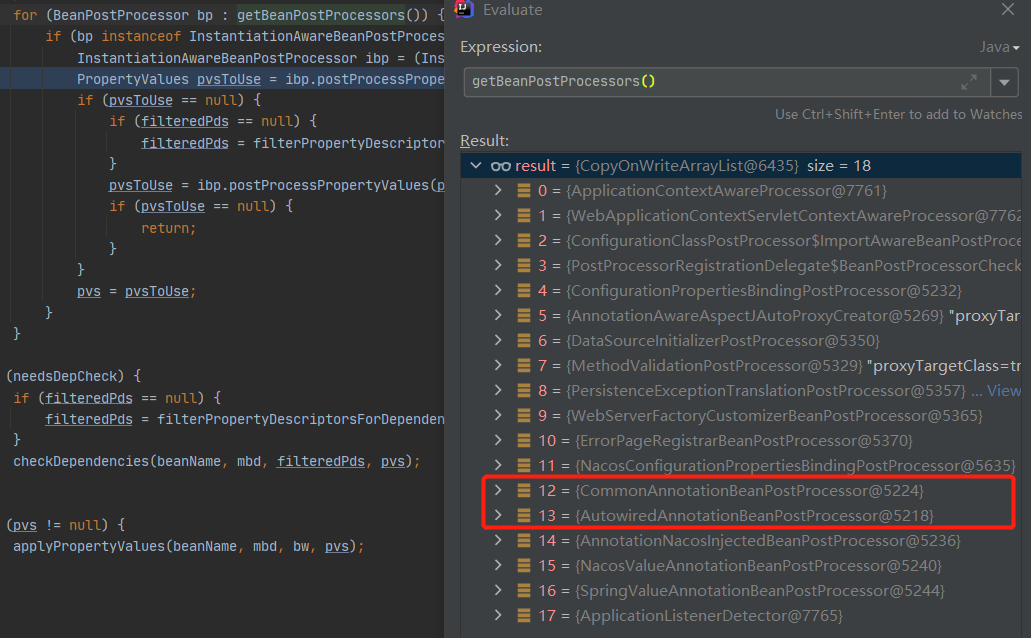Click field icon of item 8

click(x=523, y=391)
